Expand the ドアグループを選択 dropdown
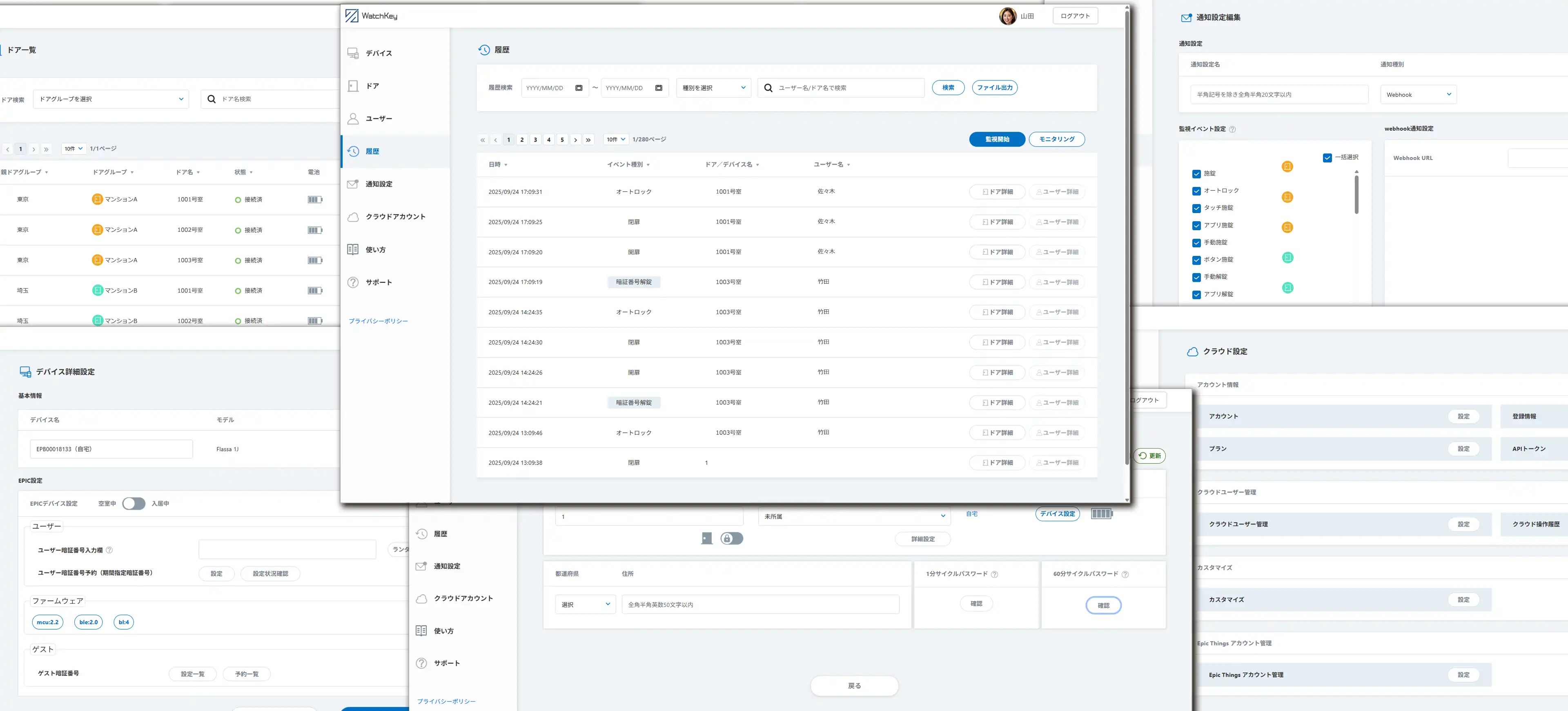Screen dimensions: 1568x711 pyautogui.click(x=111, y=99)
